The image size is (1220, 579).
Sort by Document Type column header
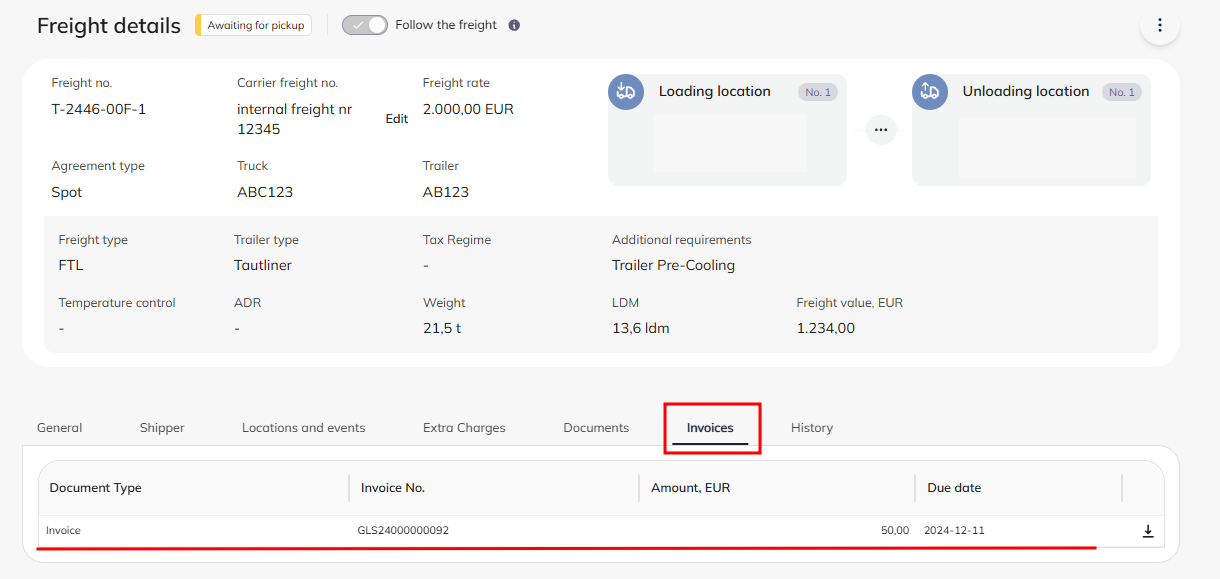[96, 488]
